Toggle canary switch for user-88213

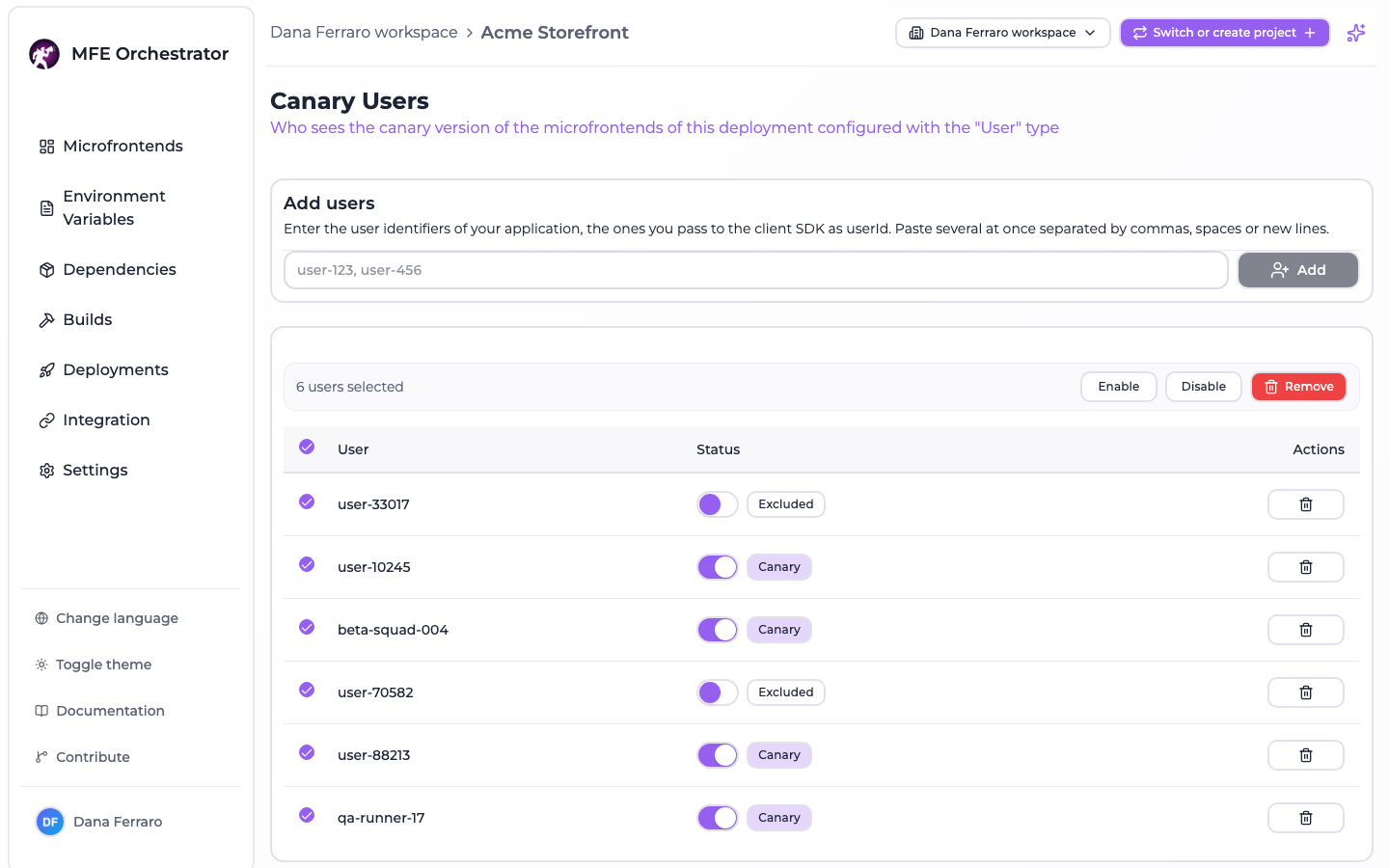point(718,755)
